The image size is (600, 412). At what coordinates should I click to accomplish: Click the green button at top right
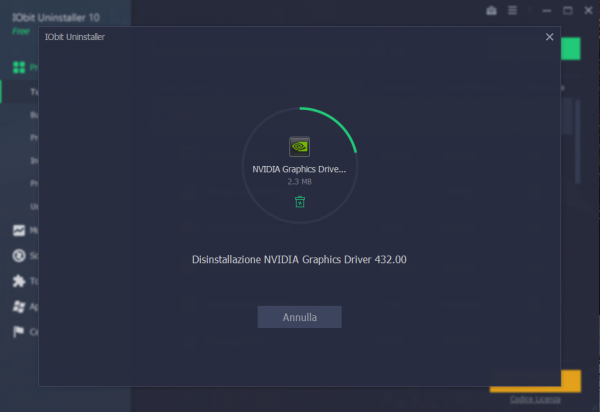[x=570, y=50]
